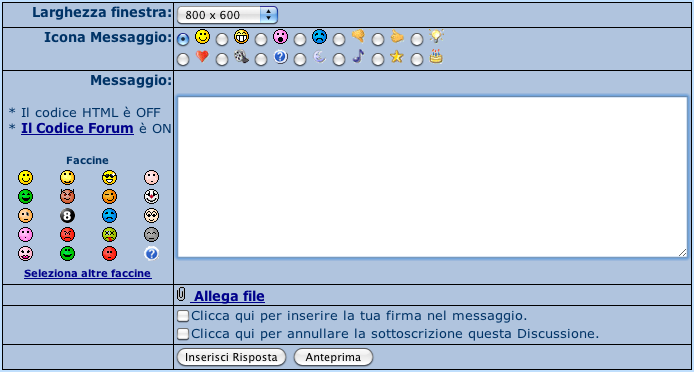The height and width of the screenshot is (372, 694).
Task: Click the light bulb message icon image
Action: point(436,37)
